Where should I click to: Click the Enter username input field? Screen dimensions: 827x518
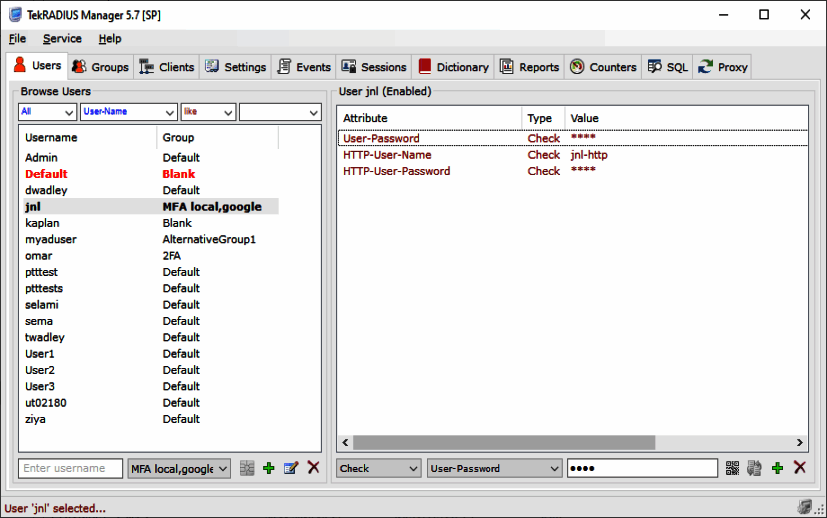point(71,468)
